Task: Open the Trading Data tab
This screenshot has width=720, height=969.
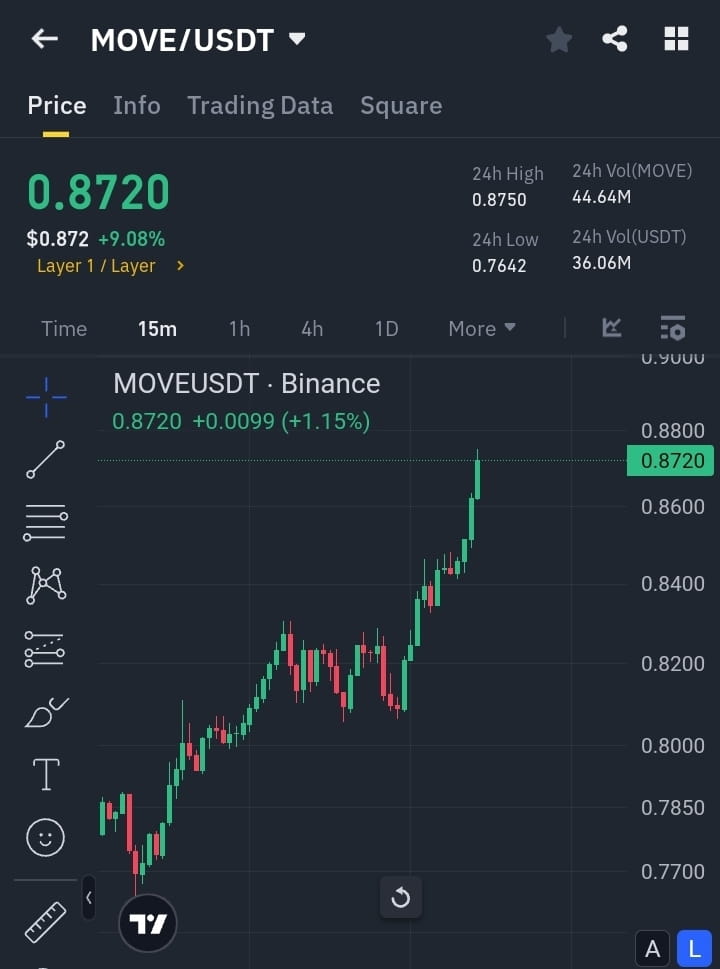Action: point(260,106)
